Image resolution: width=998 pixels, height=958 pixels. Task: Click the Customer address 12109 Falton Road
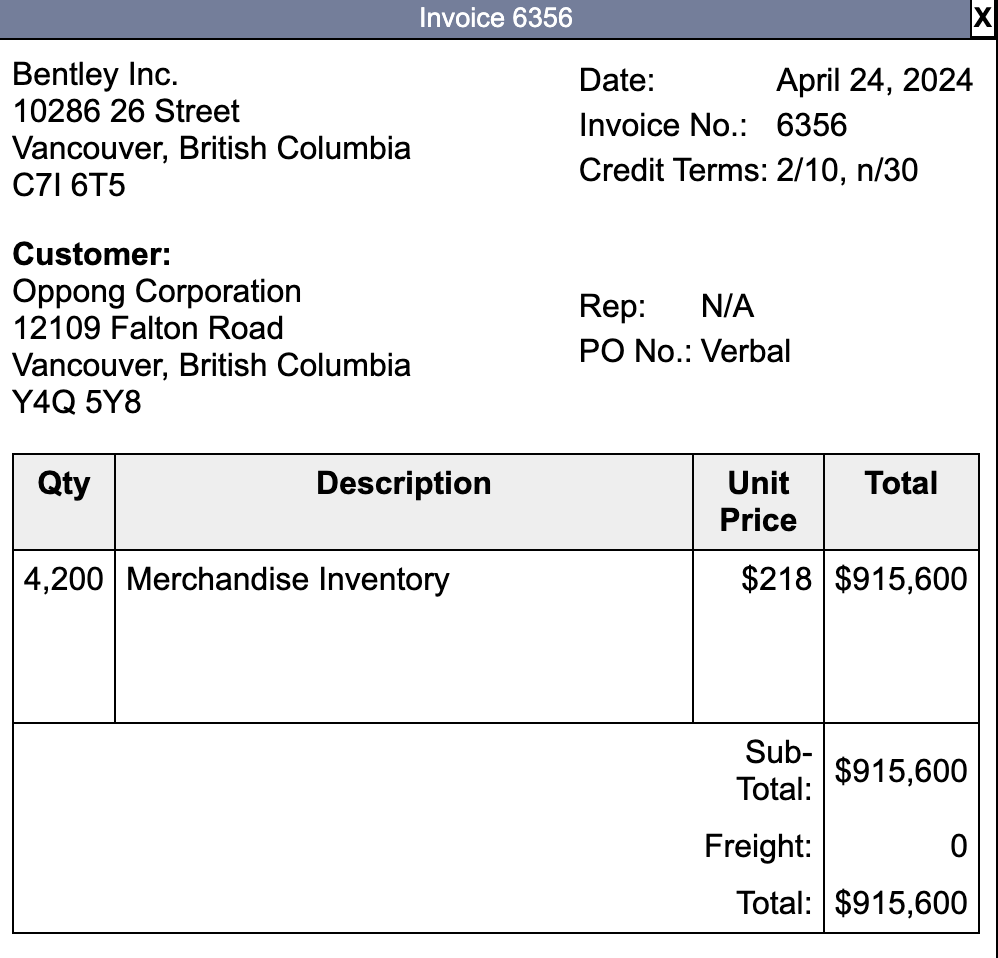(146, 328)
